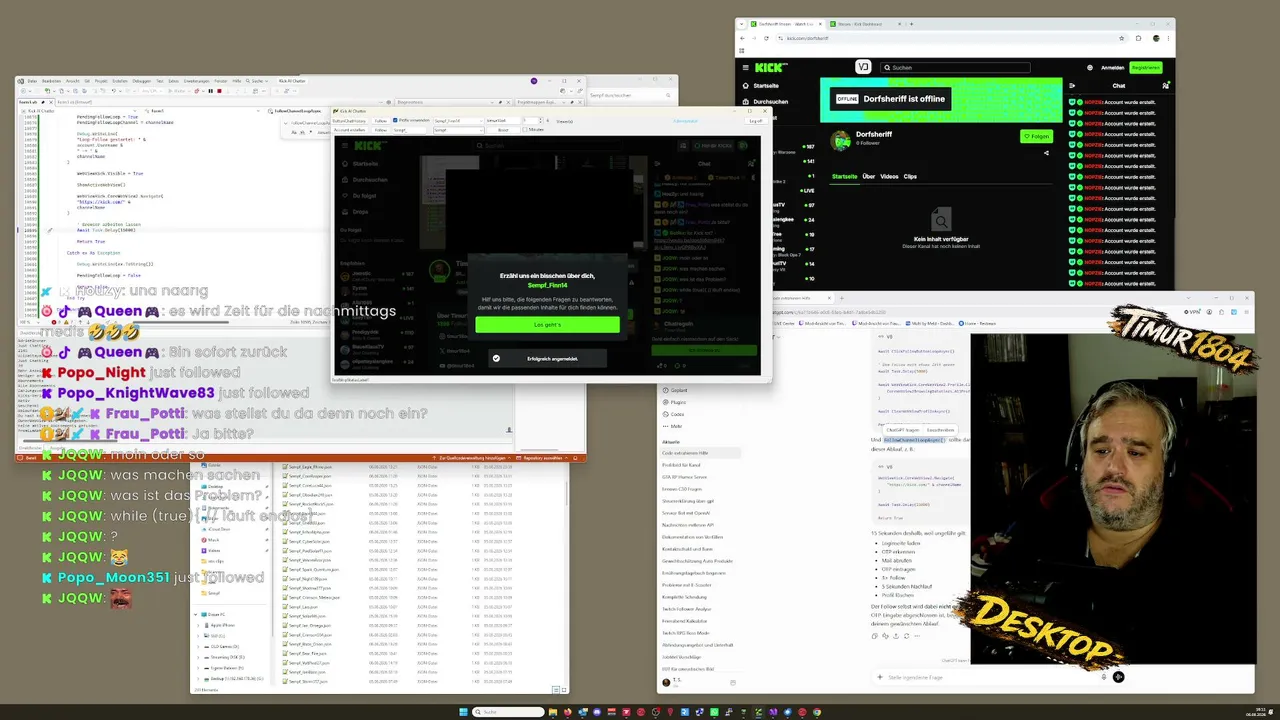Screen dimensions: 1280x720
Task: Open language selector next to Anmelden
Action: pos(1089,68)
